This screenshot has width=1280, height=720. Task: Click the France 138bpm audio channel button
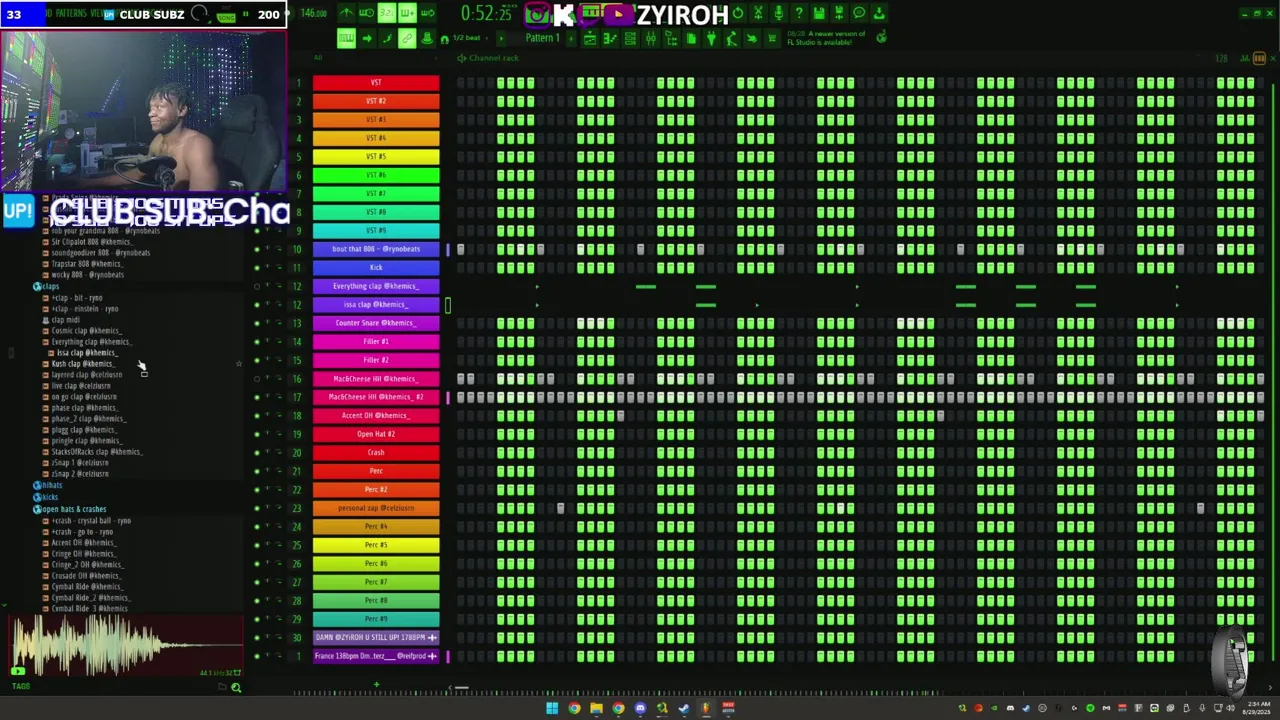click(x=376, y=656)
